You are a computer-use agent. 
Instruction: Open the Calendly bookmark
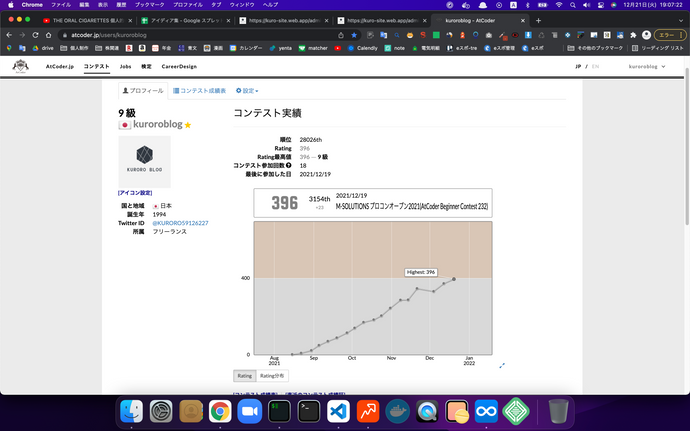(x=363, y=48)
